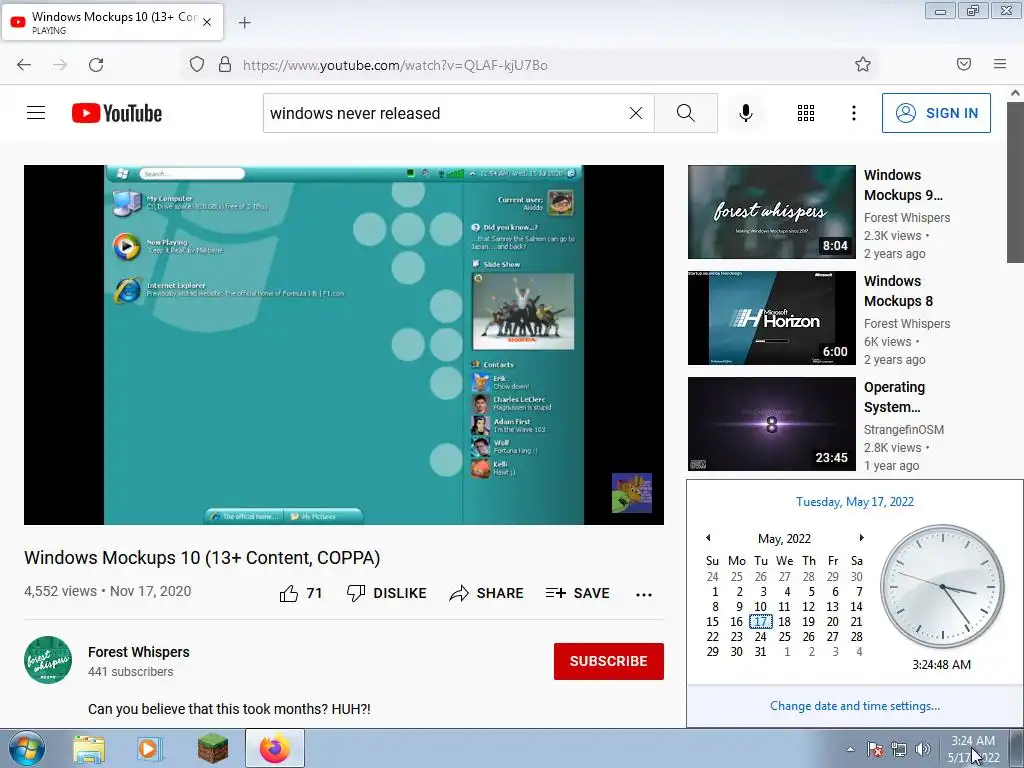Screen dimensions: 1024x768
Task: Reload the page in Firefox
Action: point(96,65)
